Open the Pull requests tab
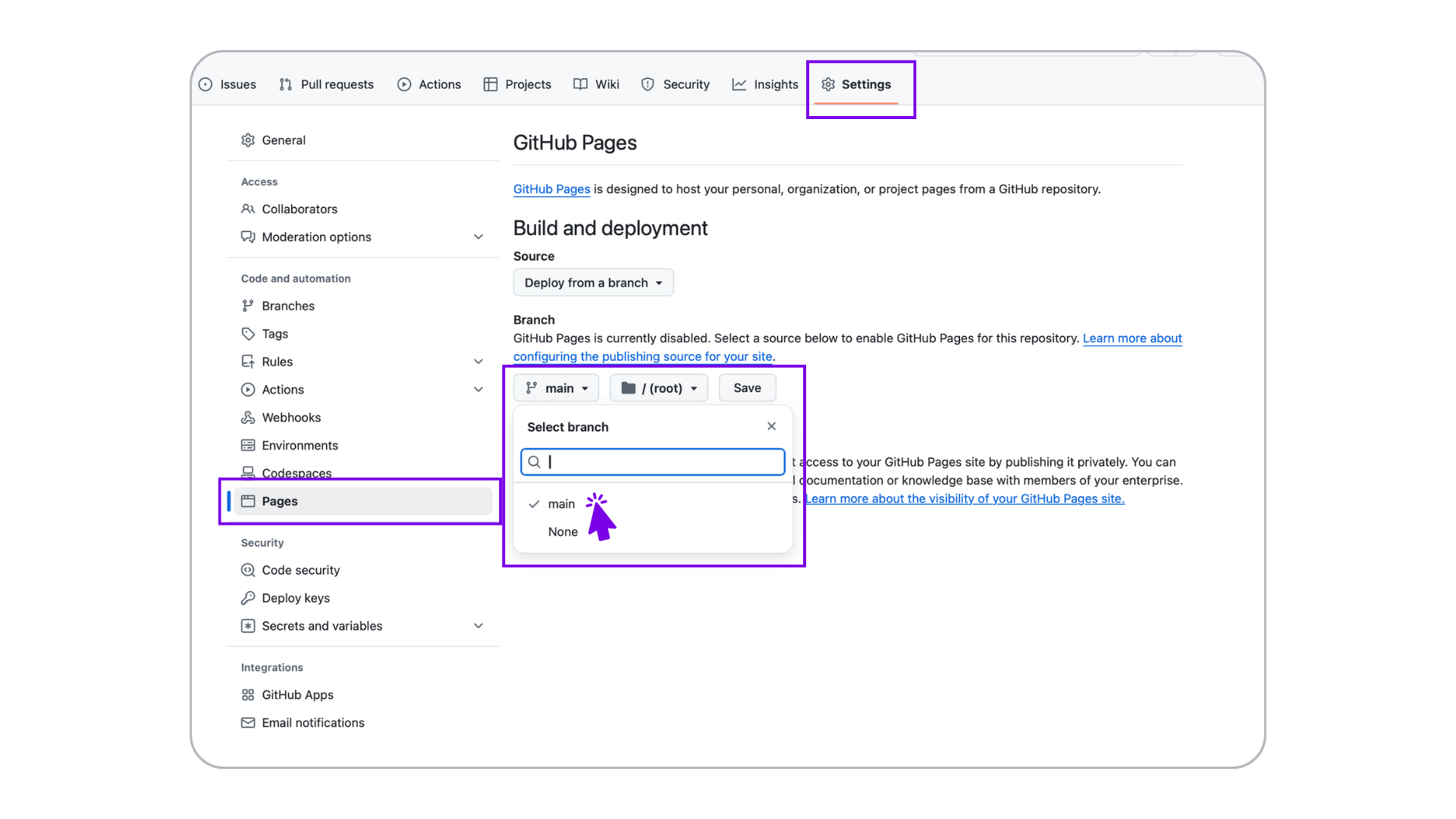1456x819 pixels. (x=327, y=84)
